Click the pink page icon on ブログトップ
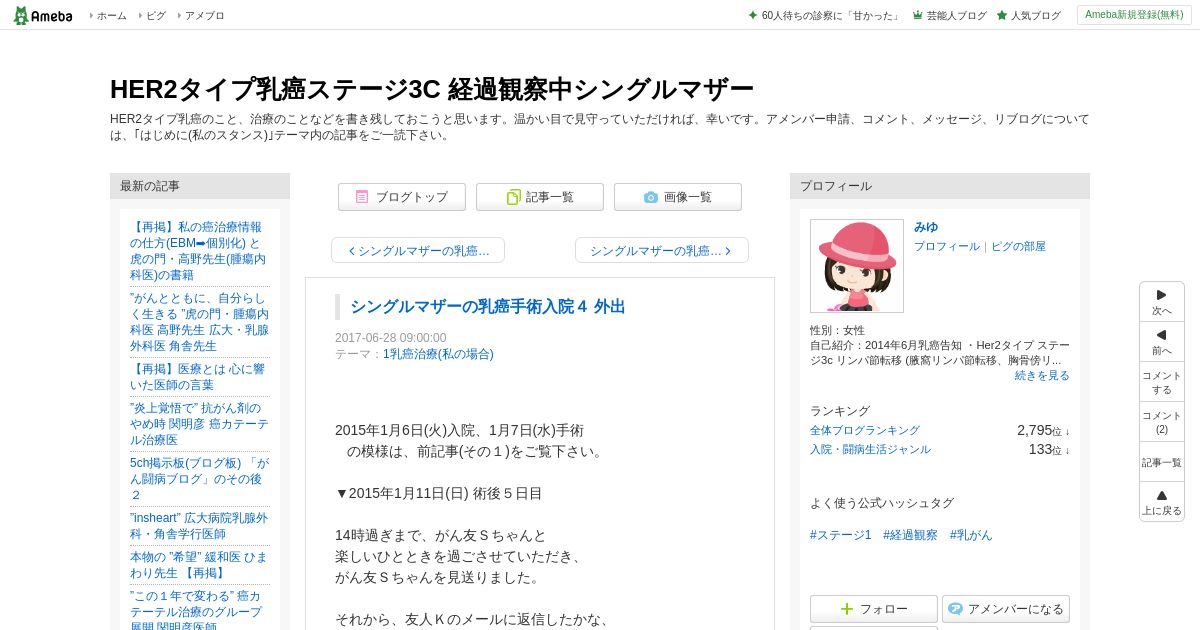The height and width of the screenshot is (630, 1200). pyautogui.click(x=362, y=197)
